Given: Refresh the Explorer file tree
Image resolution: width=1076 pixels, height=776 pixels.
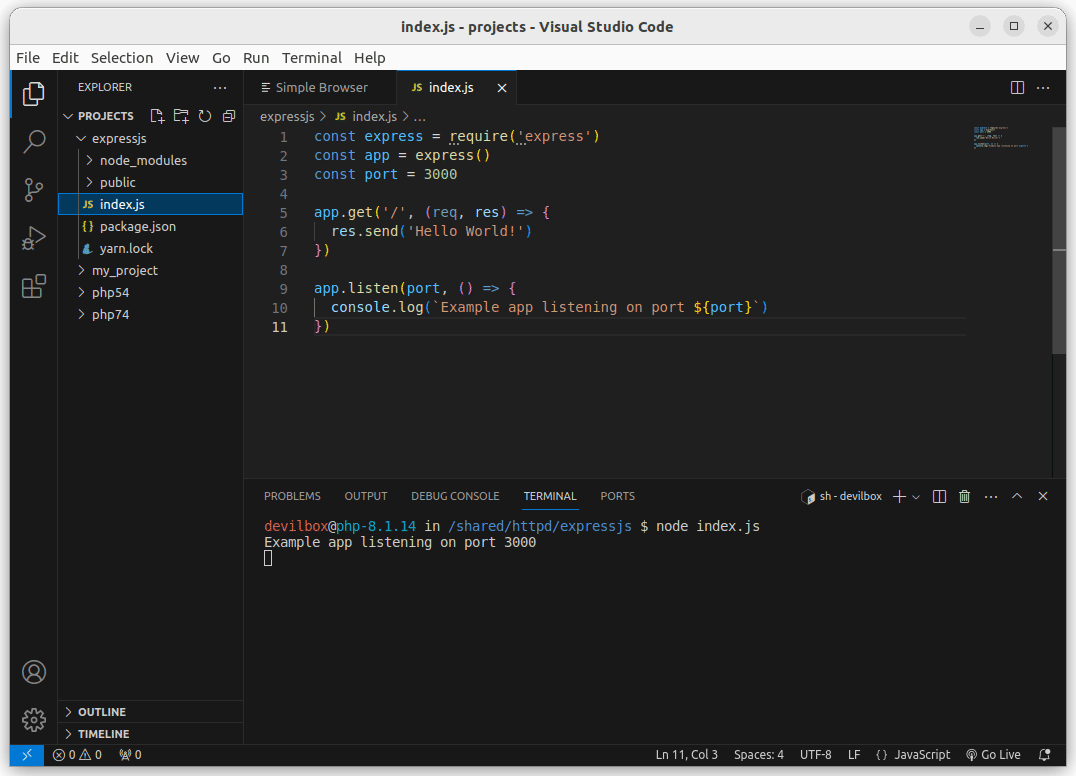Looking at the screenshot, I should click(x=205, y=116).
